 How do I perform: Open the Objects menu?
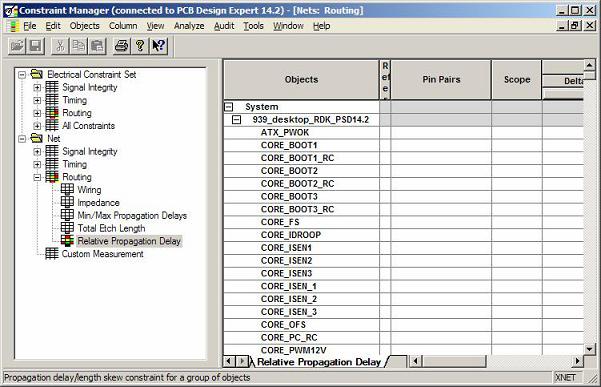84,26
